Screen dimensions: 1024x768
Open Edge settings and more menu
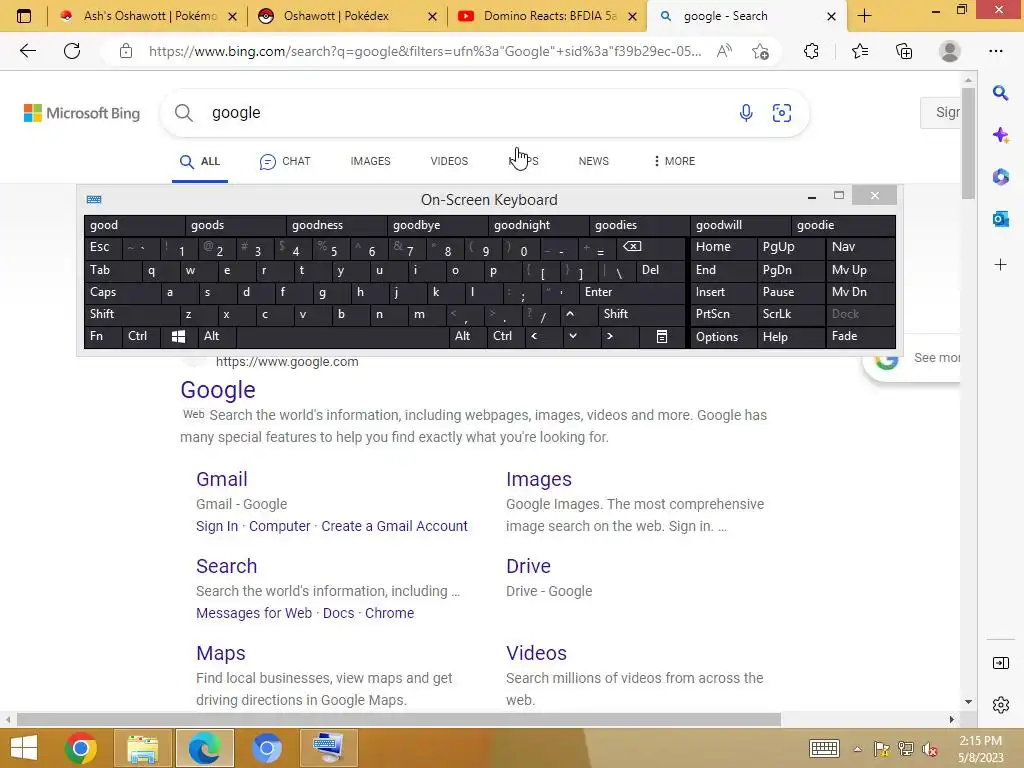pos(996,51)
